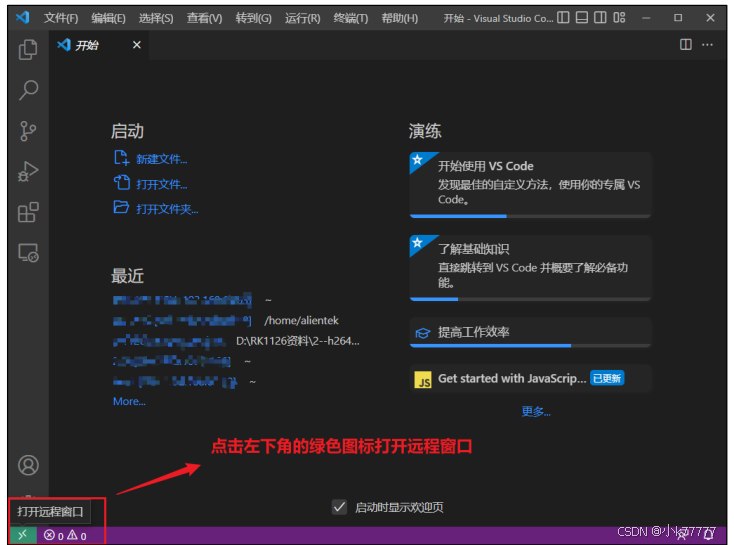Click the 新建文件... link
The height and width of the screenshot is (545, 734).
click(x=161, y=159)
